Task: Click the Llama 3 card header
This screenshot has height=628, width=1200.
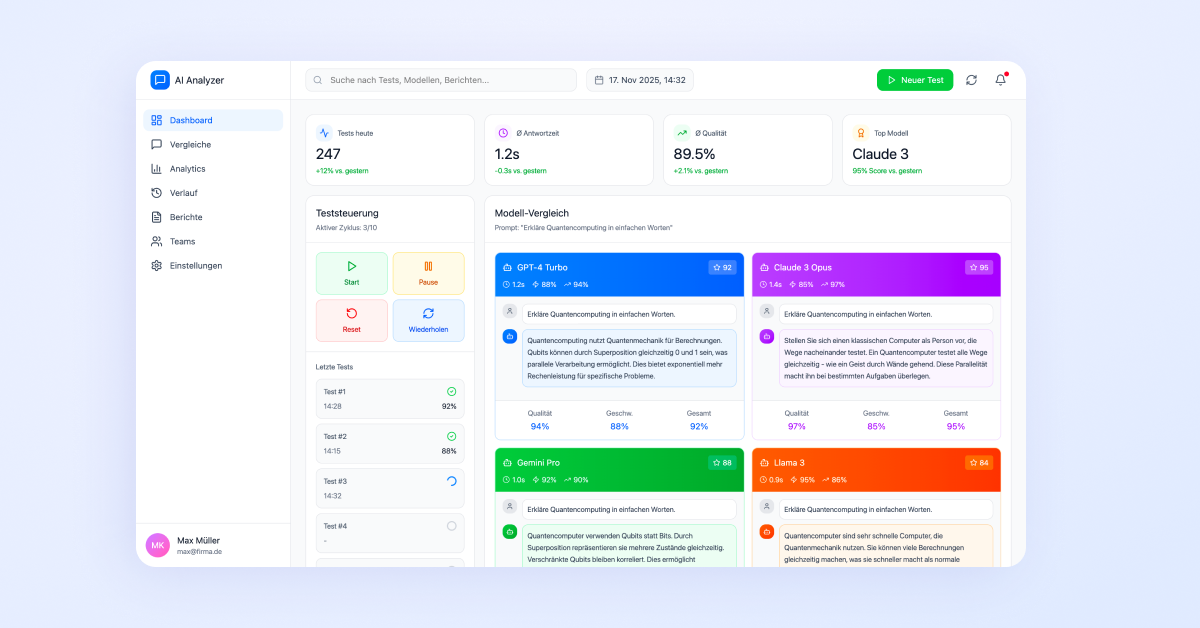Action: (x=876, y=470)
